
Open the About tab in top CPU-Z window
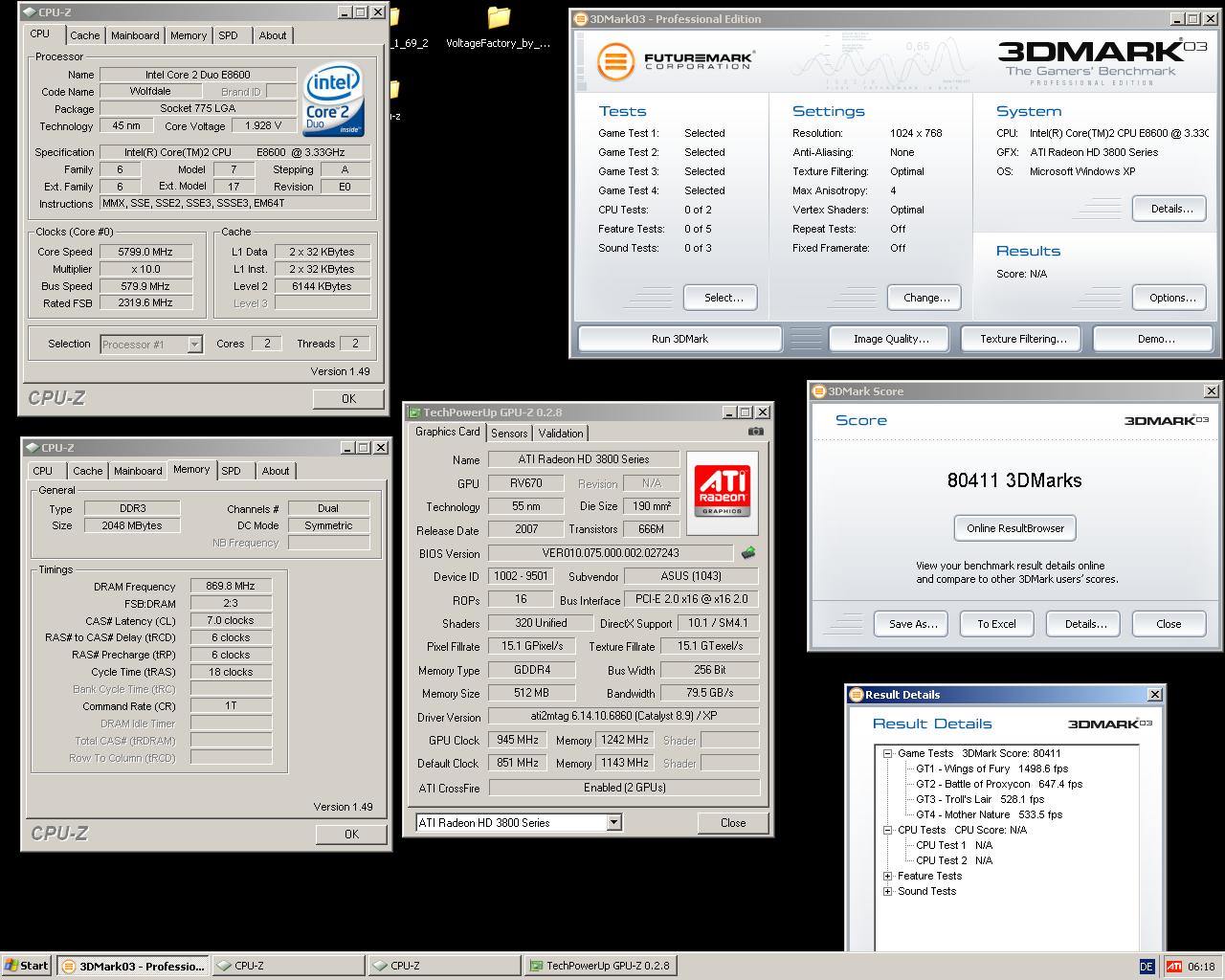(x=273, y=35)
